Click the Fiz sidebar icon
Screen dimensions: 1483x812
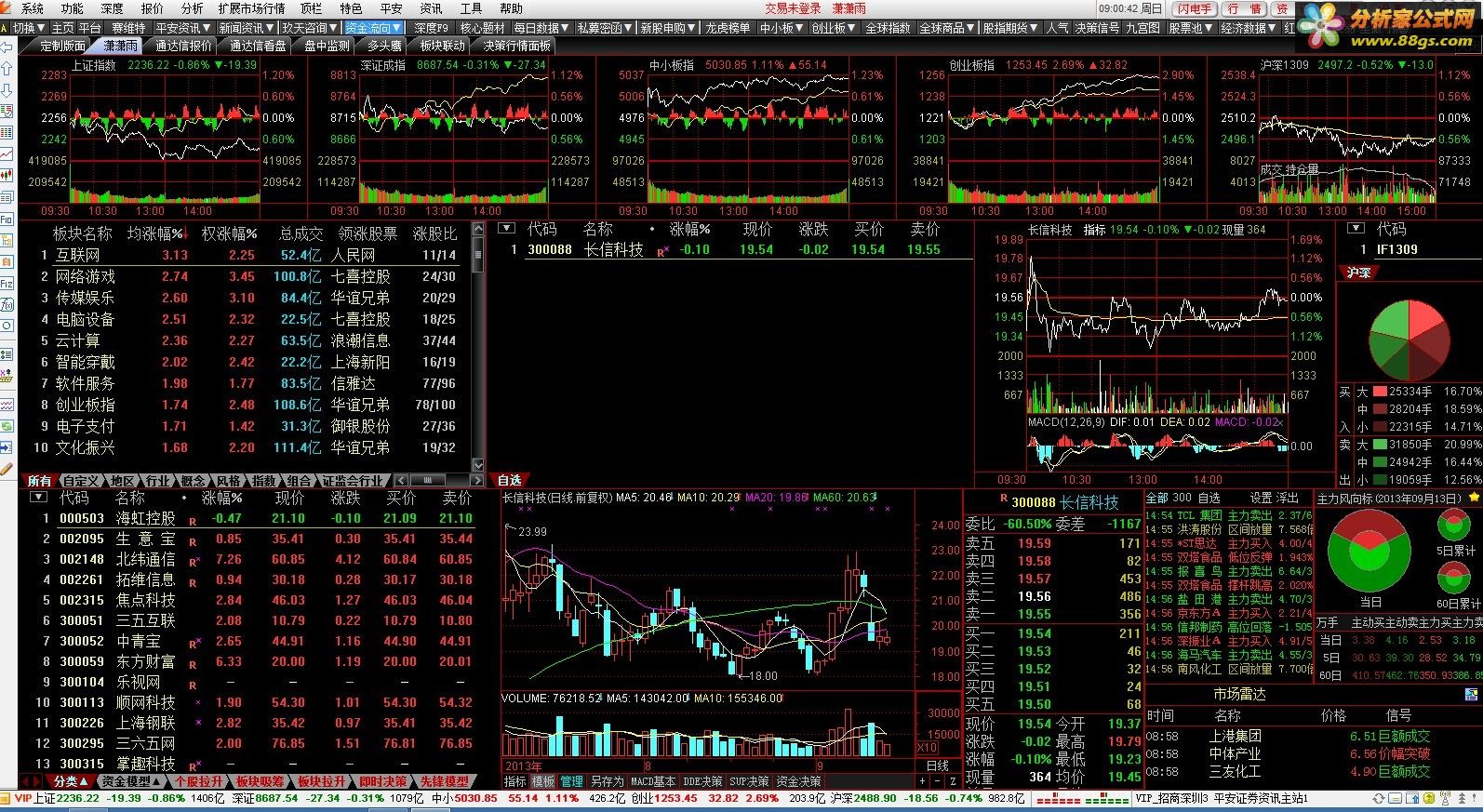point(7,284)
